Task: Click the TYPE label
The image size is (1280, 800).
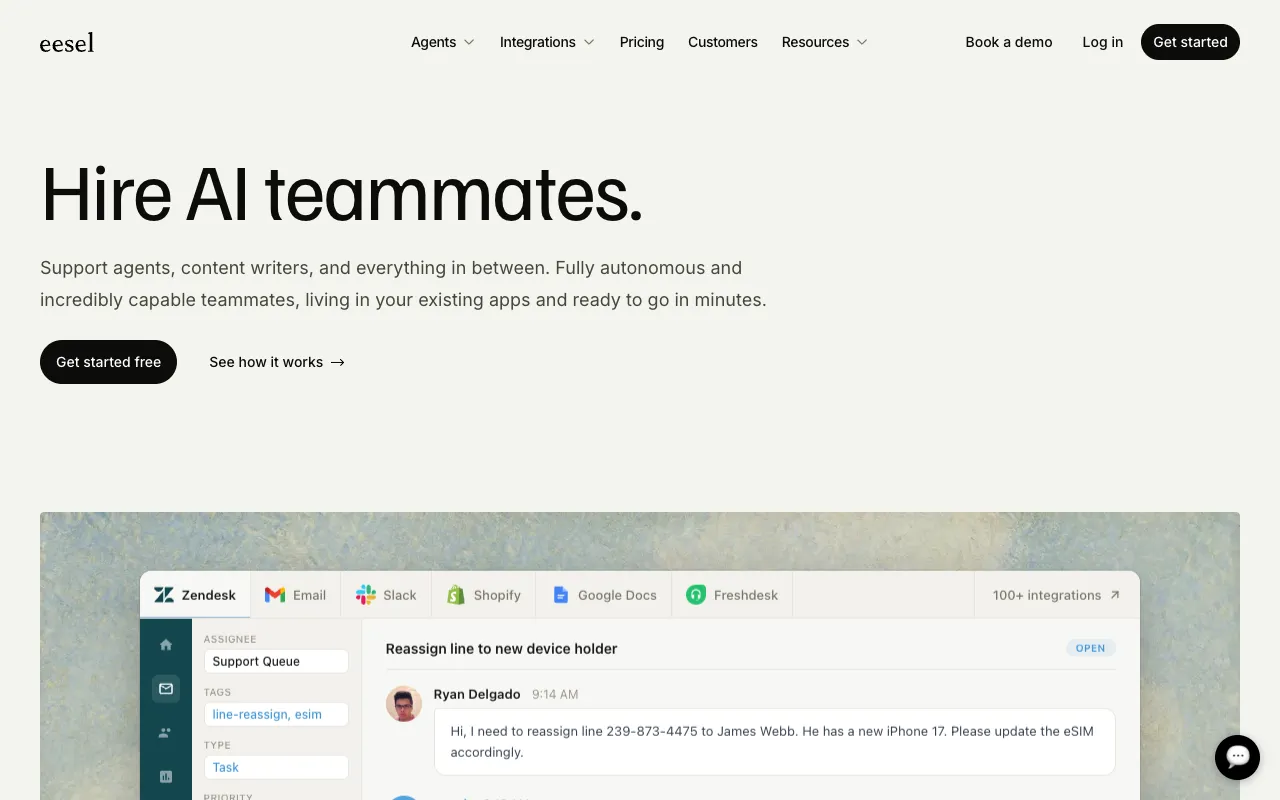Action: pyautogui.click(x=217, y=745)
